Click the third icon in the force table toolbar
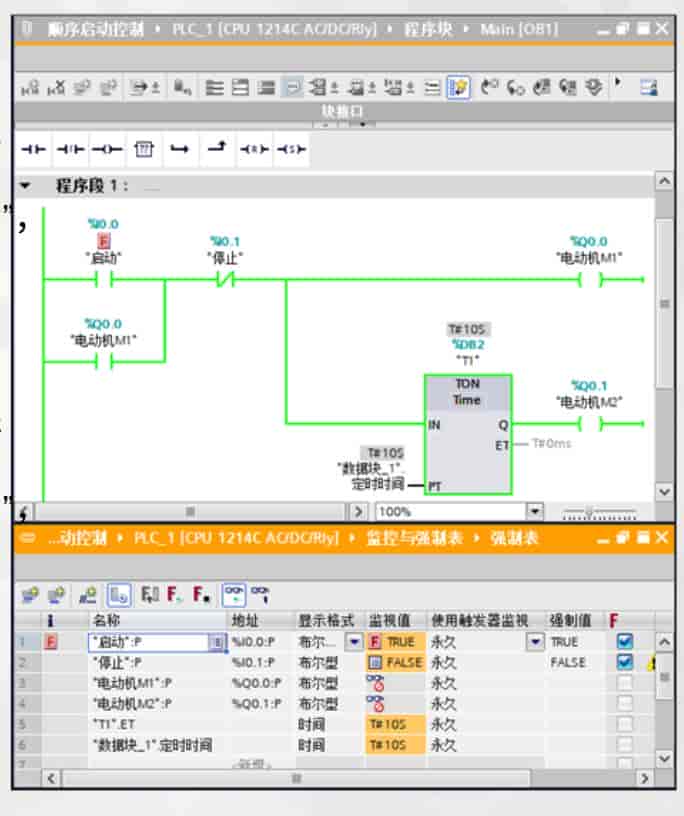Screen dimensions: 684x816 coord(87,595)
